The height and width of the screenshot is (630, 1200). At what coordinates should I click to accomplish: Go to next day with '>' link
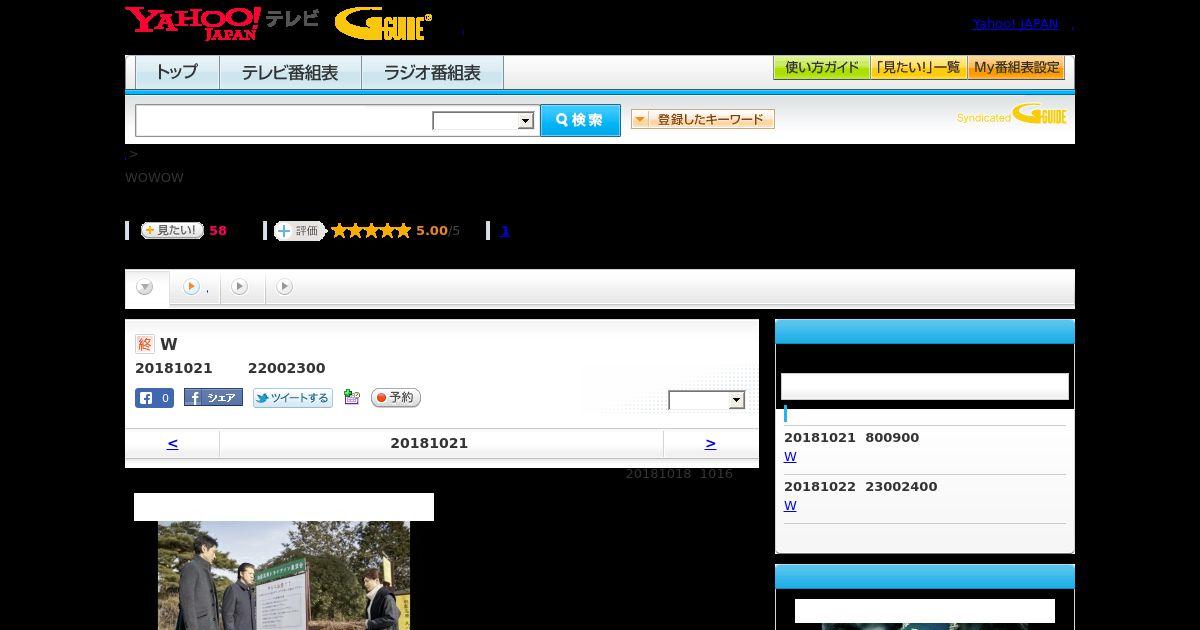click(x=710, y=443)
